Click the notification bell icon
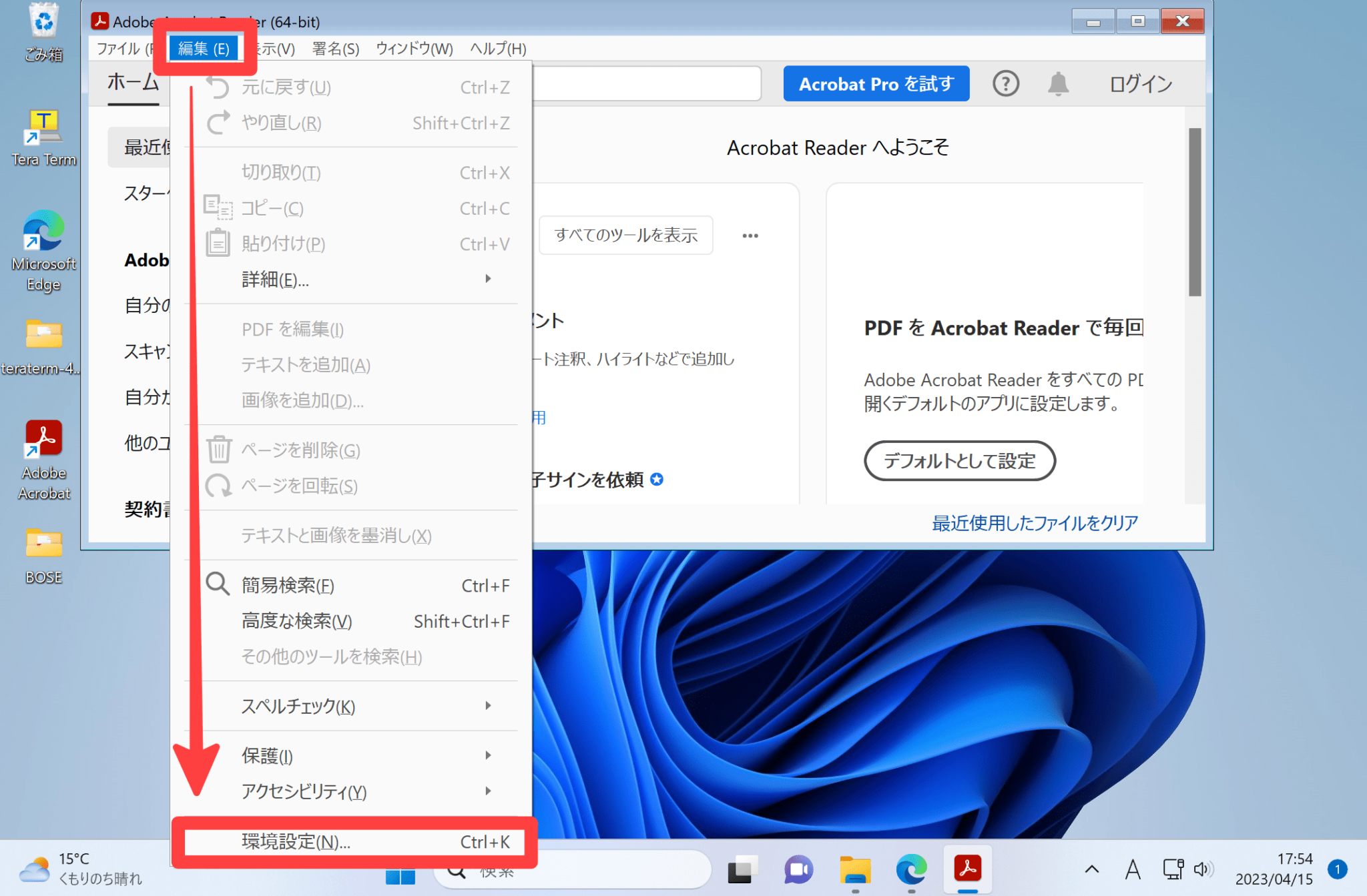Screen dimensions: 1367x896 point(1059,83)
